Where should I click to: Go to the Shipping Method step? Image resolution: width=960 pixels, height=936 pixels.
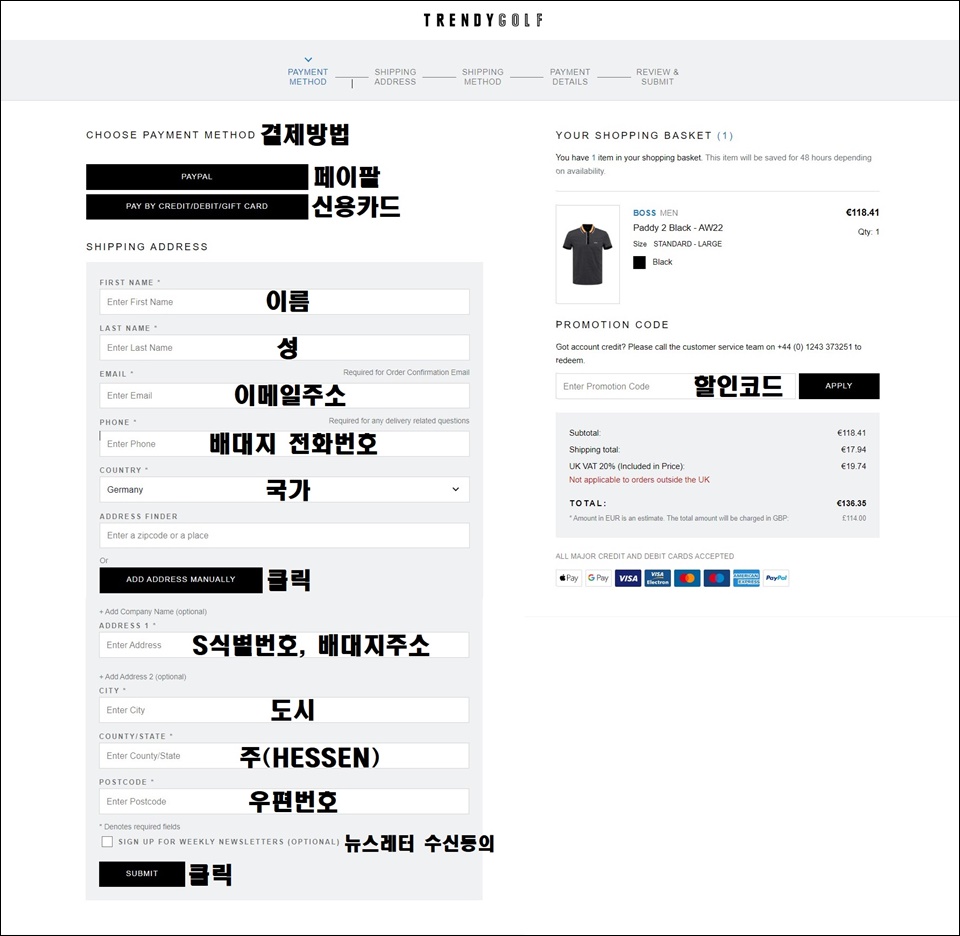click(x=482, y=77)
